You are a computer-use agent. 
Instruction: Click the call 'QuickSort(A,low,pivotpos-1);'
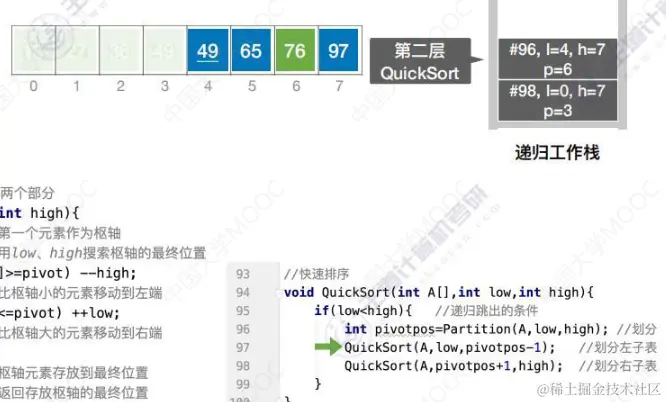click(450, 348)
